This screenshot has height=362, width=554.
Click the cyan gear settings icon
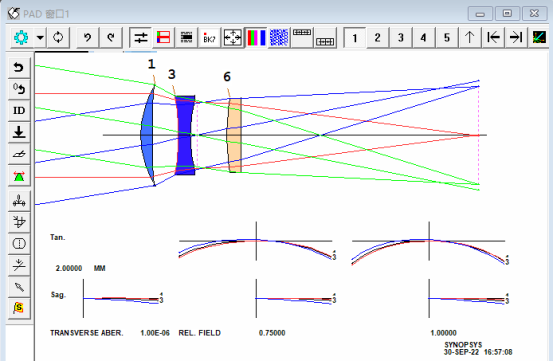[x=21, y=37]
